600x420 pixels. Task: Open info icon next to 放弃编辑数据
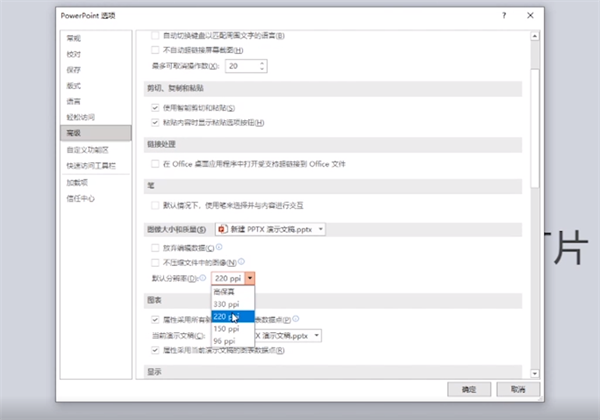click(219, 247)
